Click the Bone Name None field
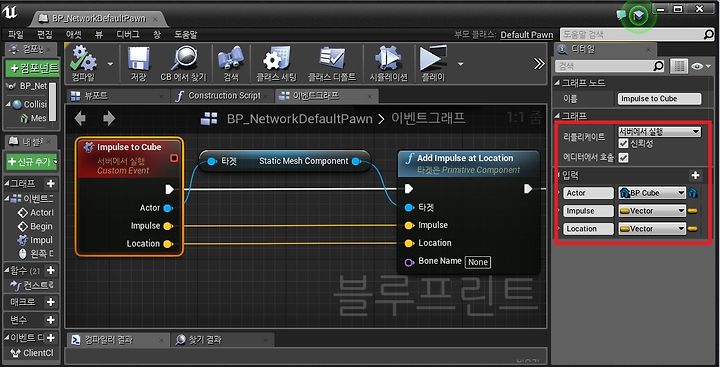The height and width of the screenshot is (367, 720). tap(478, 262)
